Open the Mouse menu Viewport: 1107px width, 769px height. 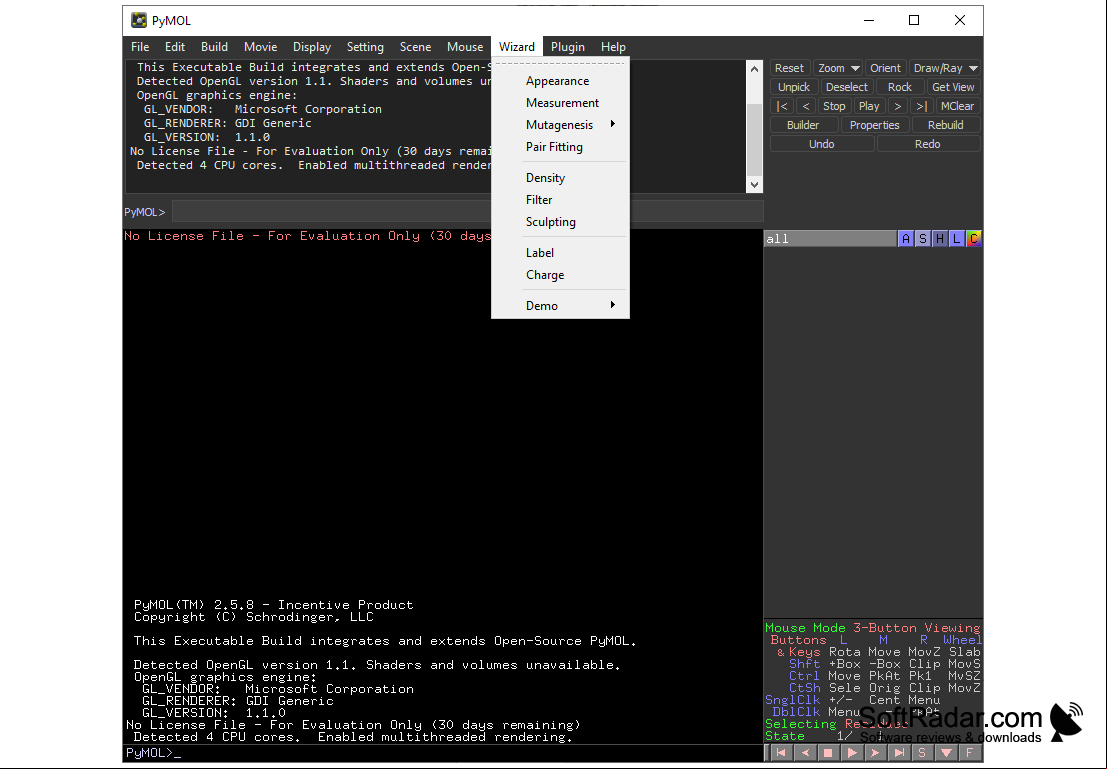465,47
